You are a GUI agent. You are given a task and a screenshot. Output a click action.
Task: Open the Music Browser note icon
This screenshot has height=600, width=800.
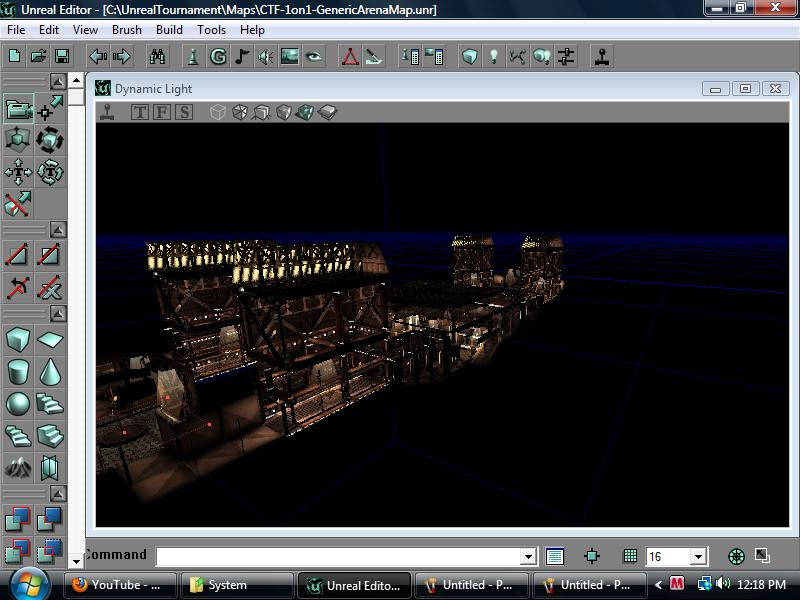click(243, 57)
